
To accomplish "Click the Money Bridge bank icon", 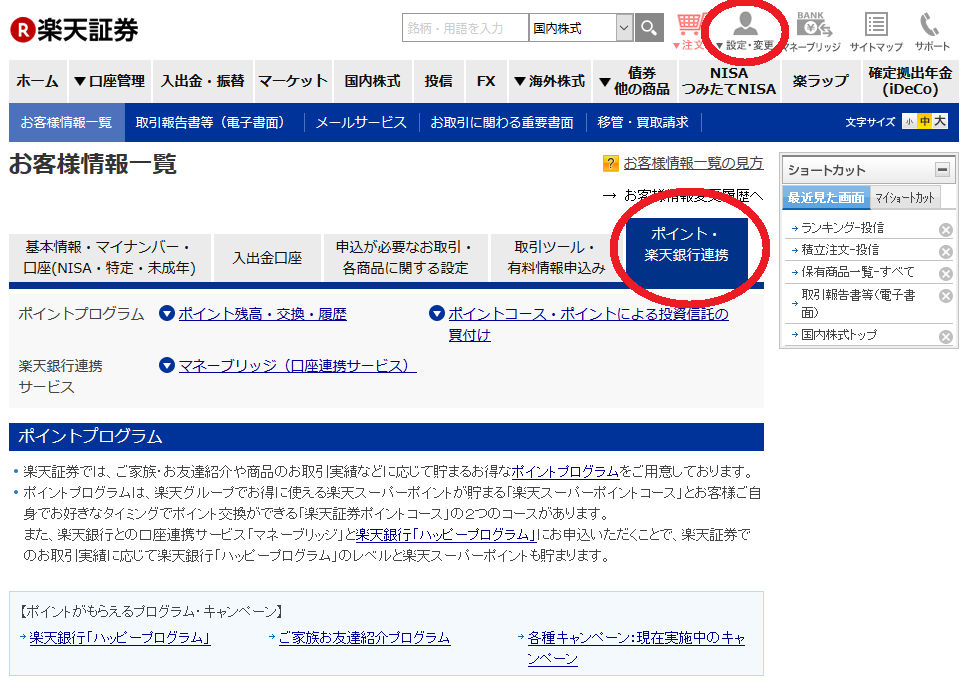I will tap(812, 30).
